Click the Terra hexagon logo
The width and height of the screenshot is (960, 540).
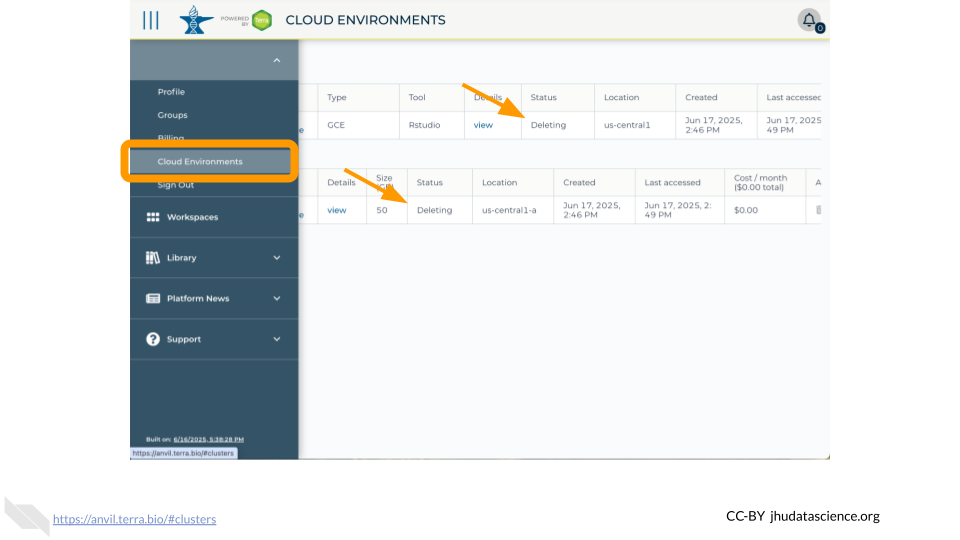pos(262,20)
